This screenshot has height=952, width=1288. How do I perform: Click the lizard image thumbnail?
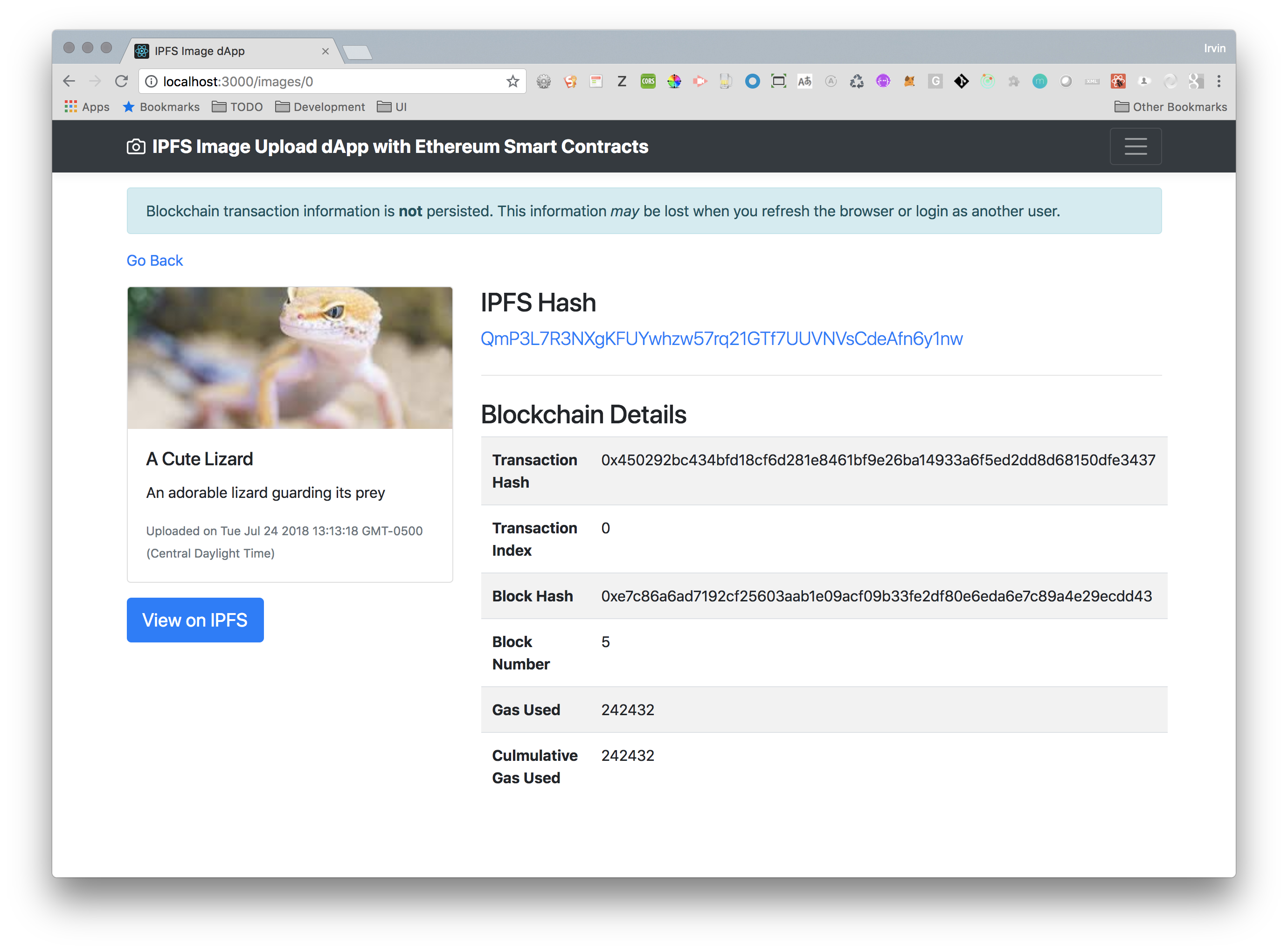tap(289, 358)
